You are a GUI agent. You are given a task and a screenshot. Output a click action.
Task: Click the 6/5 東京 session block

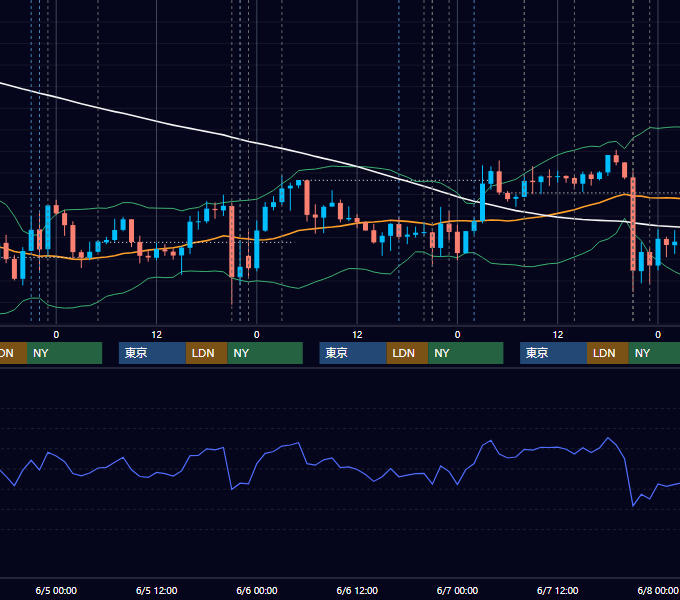coord(153,353)
